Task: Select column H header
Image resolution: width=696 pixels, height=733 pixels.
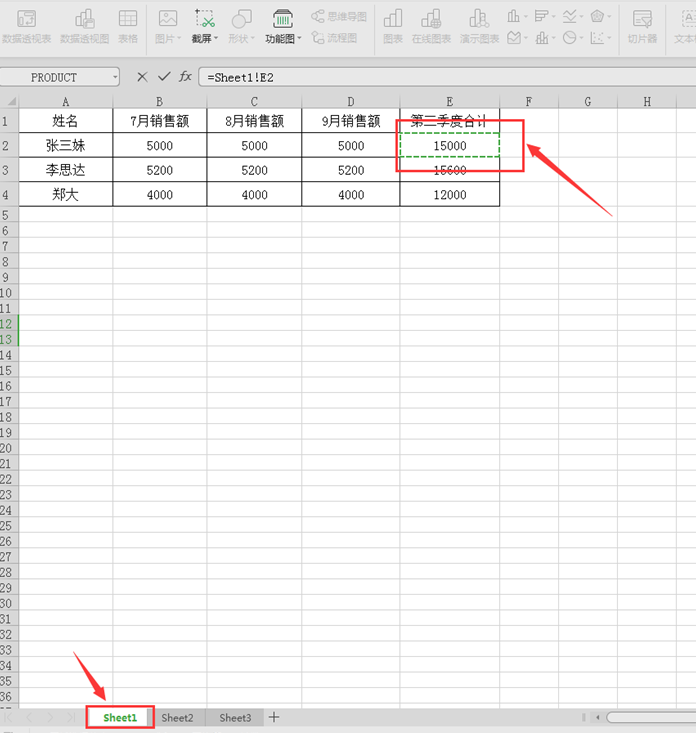Action: point(647,101)
